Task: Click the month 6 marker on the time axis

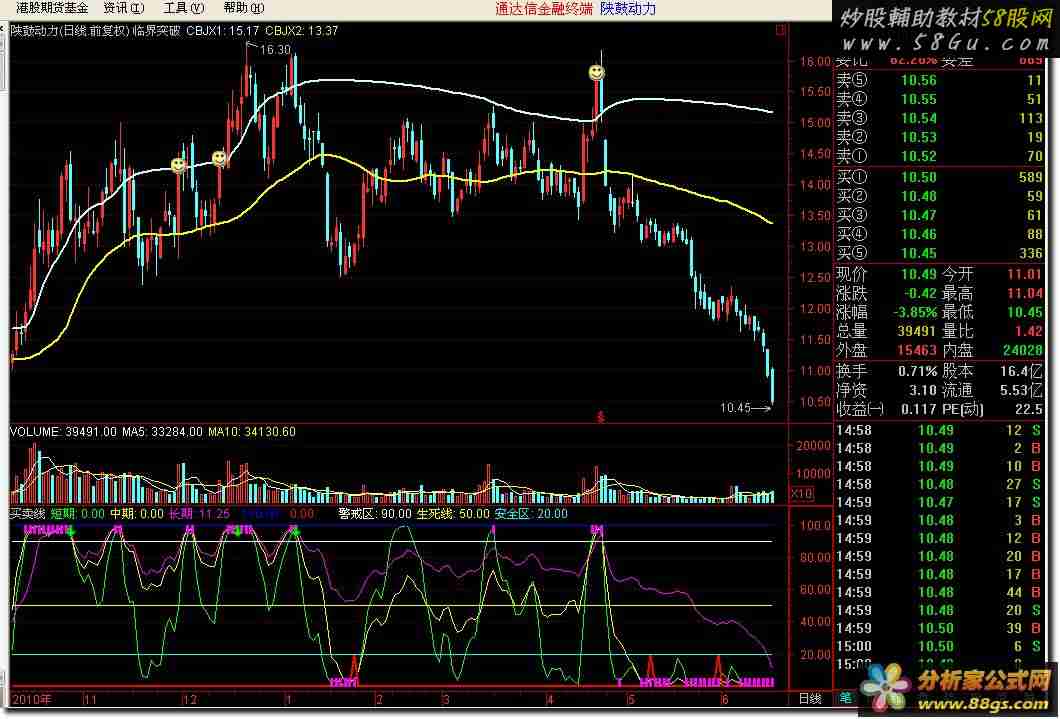Action: tap(725, 699)
